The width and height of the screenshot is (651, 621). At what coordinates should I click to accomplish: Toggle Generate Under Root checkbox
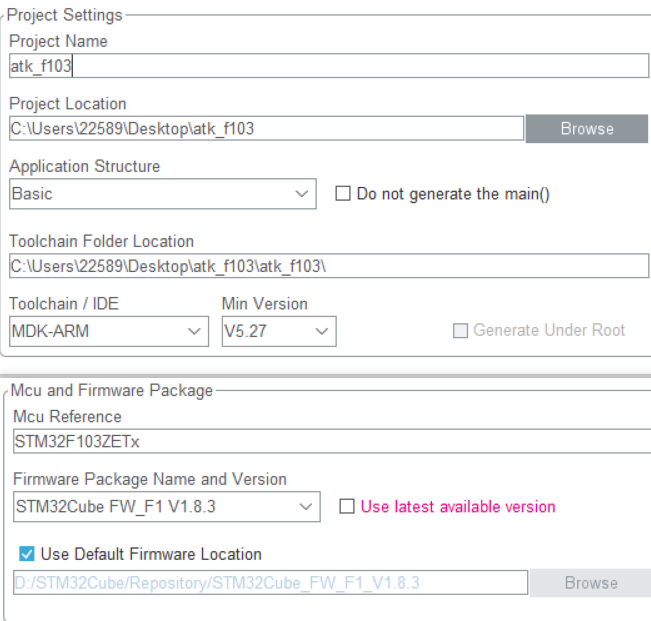460,331
